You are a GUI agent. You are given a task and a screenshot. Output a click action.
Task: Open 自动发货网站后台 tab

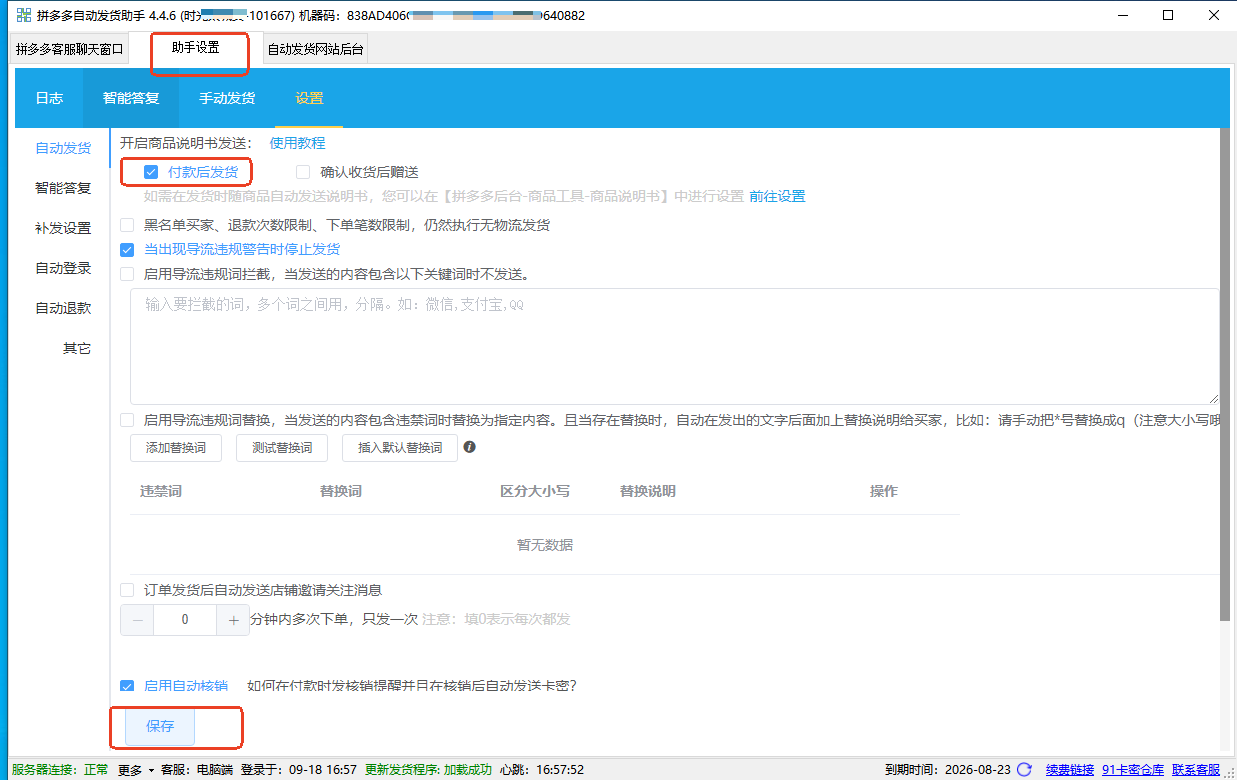315,49
